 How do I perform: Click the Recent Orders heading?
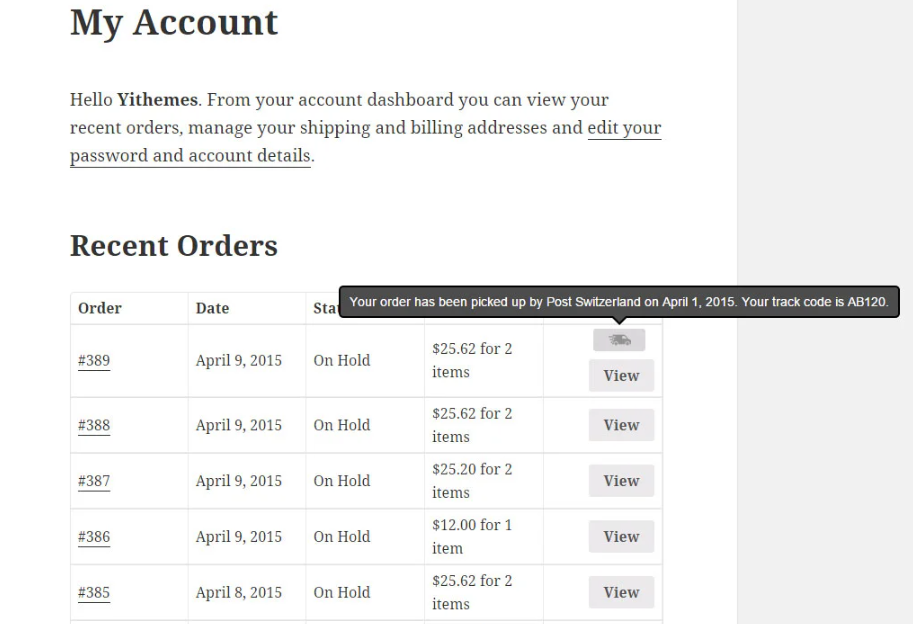174,245
